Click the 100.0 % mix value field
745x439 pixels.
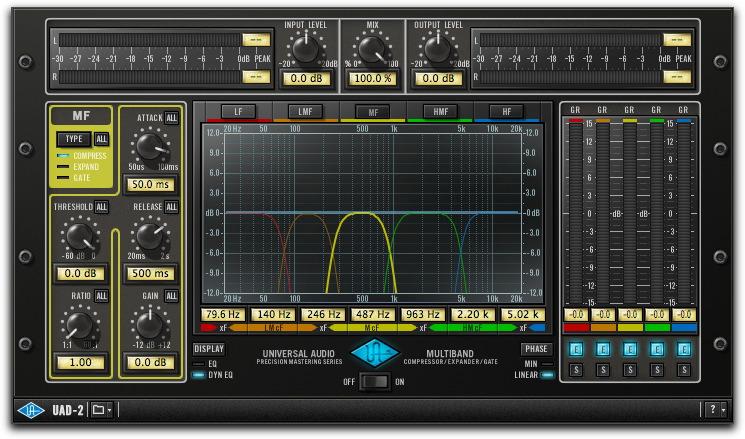tap(372, 78)
